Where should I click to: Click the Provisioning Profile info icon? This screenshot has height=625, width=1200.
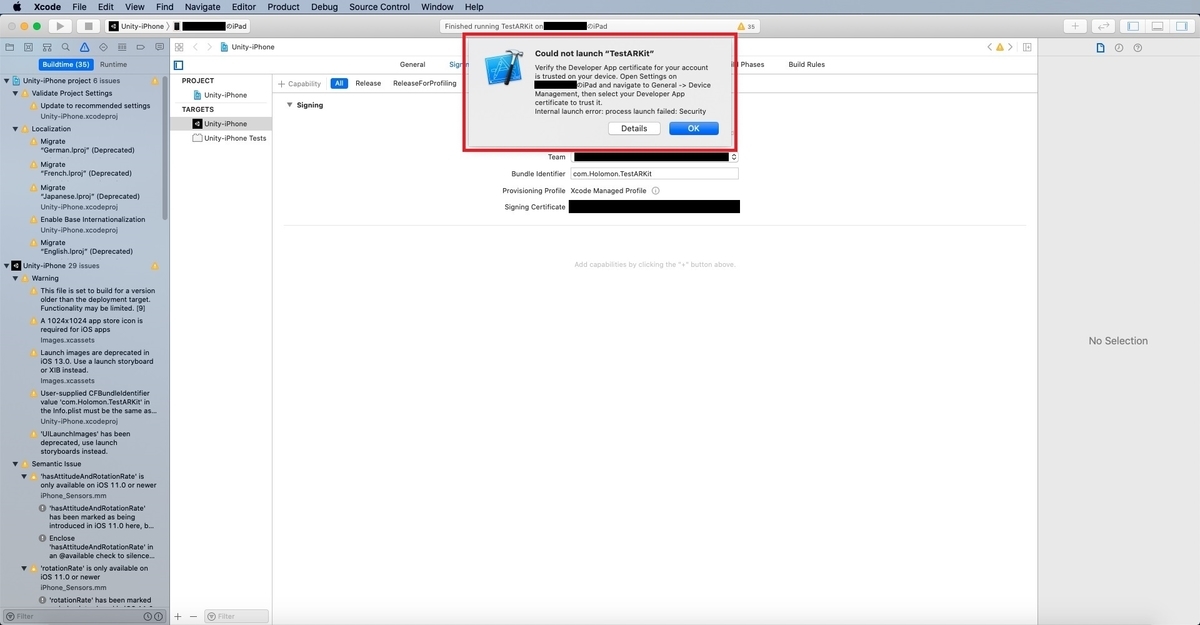click(655, 190)
